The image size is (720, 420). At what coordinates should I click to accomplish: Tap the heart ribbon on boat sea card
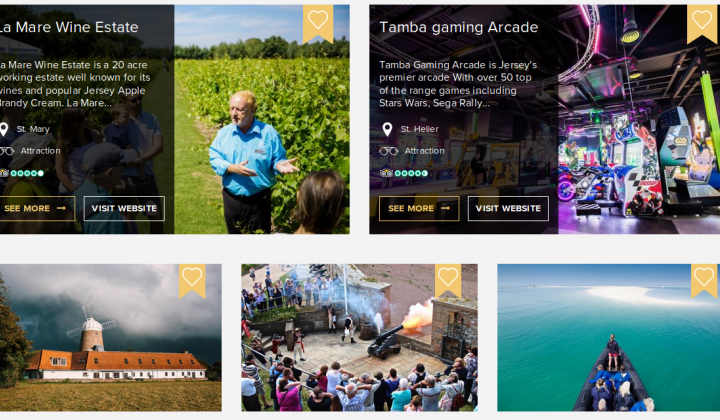704,280
